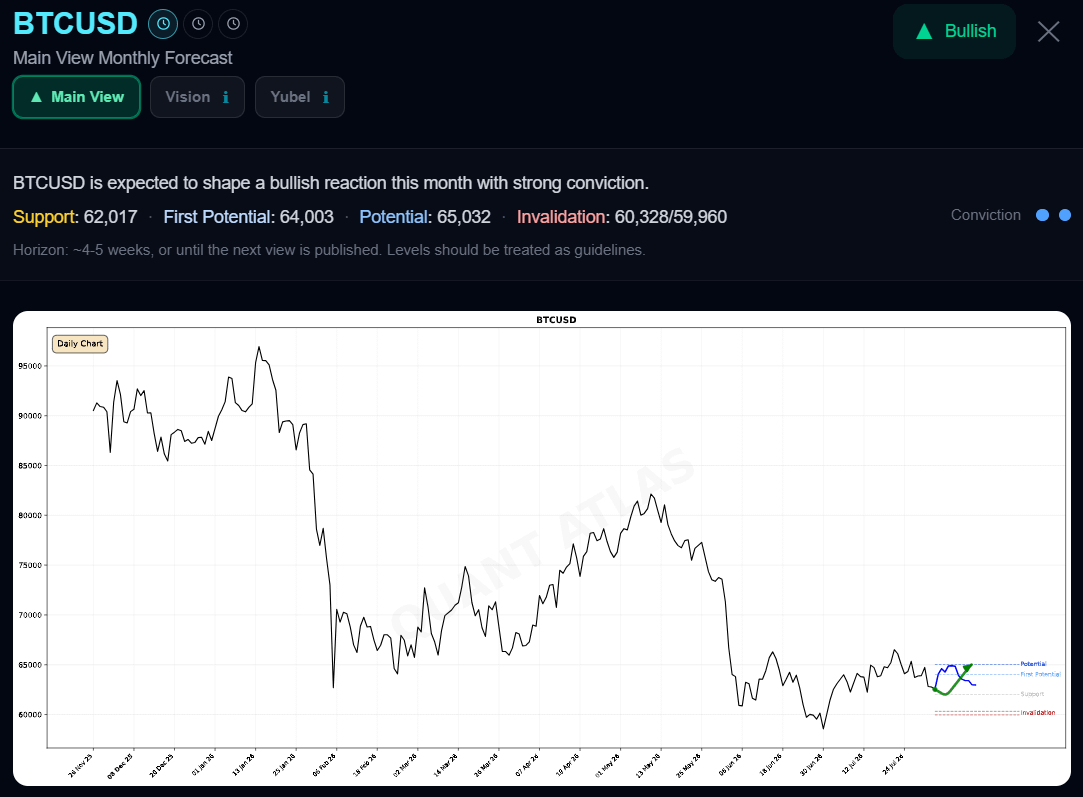1083x797 pixels.
Task: Show the Yubel info icon
Action: point(326,97)
